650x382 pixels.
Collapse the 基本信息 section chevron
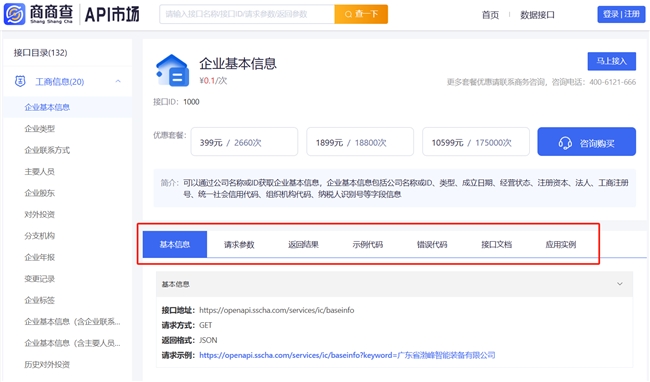620,284
